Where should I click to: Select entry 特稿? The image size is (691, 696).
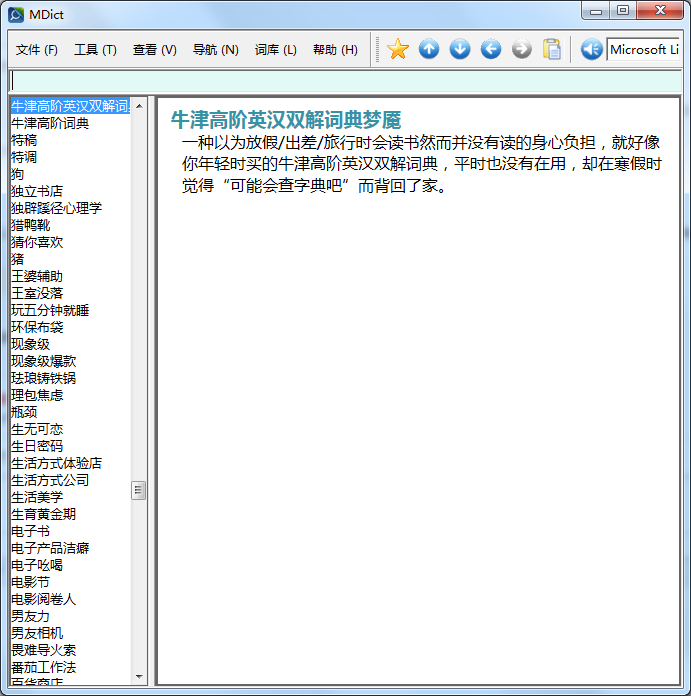click(x=24, y=140)
